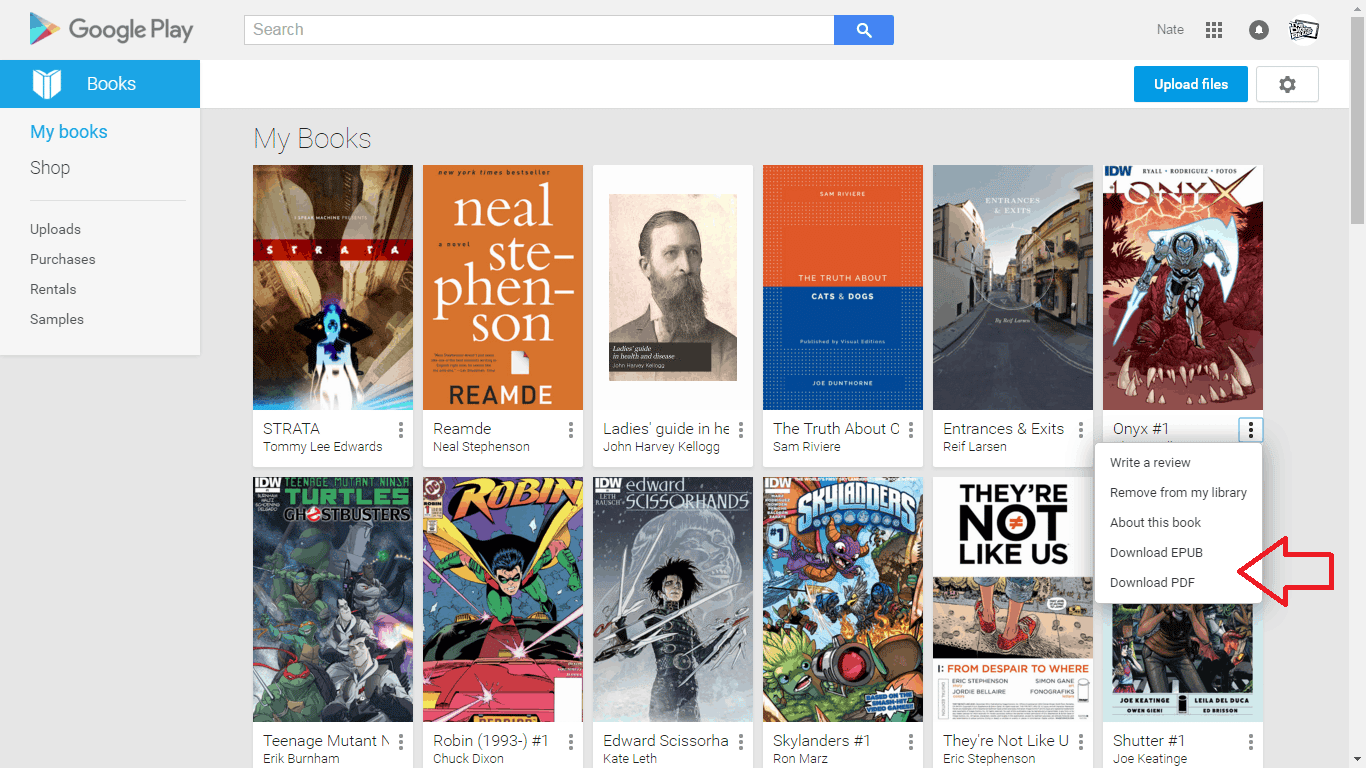Viewport: 1366px width, 768px height.
Task: Click author name Erik Burnham
Action: (x=301, y=759)
